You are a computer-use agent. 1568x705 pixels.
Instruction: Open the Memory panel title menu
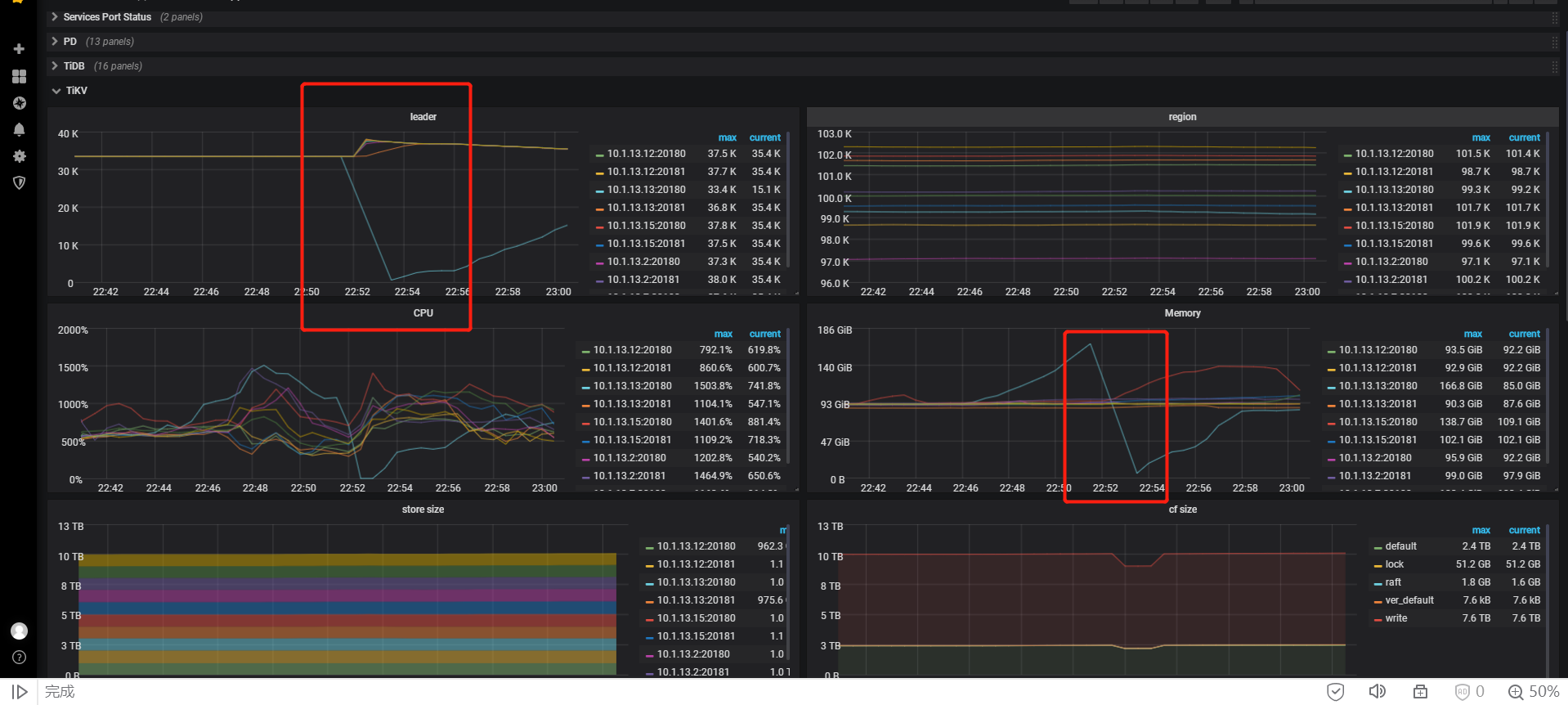[1182, 313]
